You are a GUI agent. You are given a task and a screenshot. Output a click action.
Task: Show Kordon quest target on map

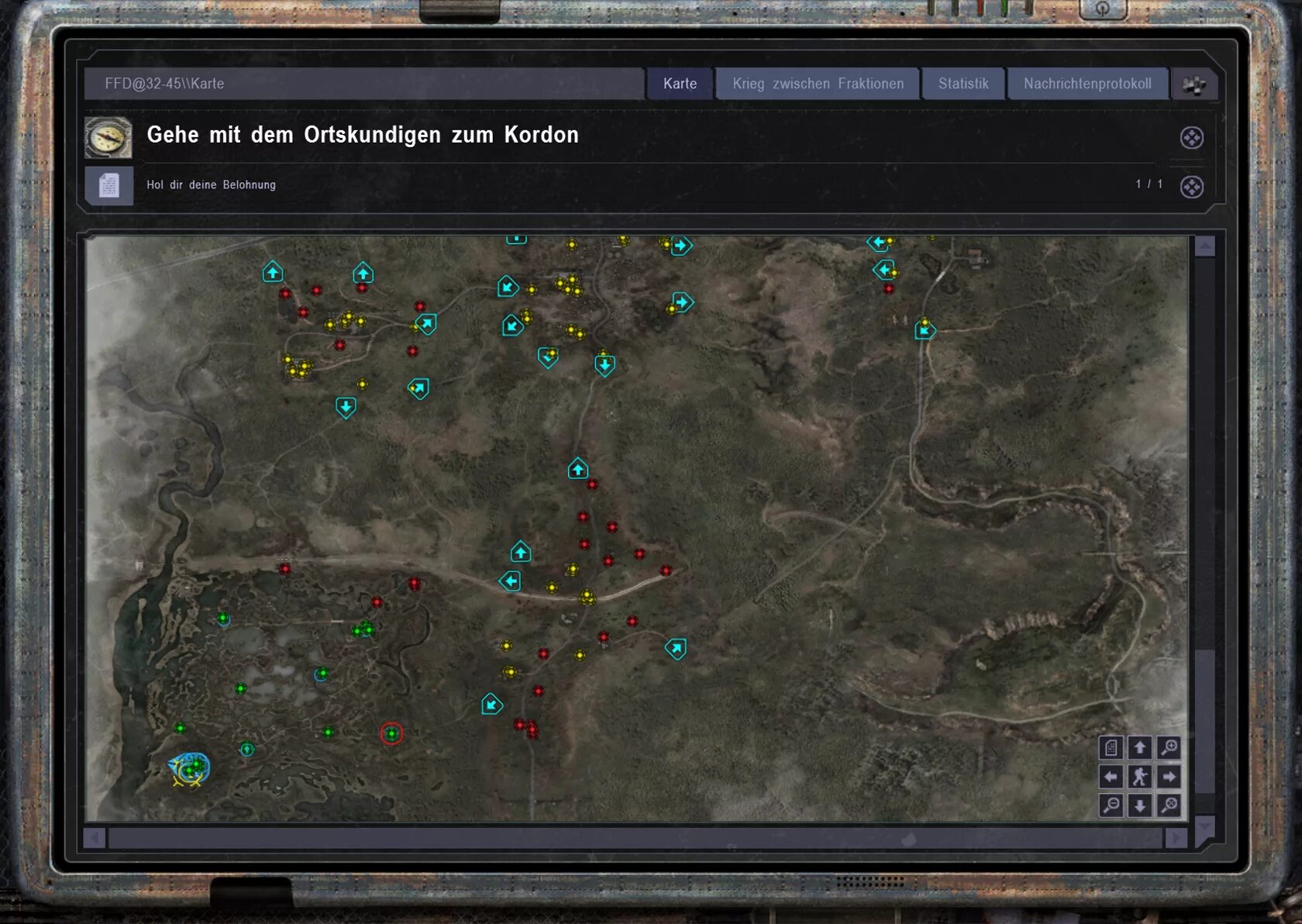[1191, 138]
